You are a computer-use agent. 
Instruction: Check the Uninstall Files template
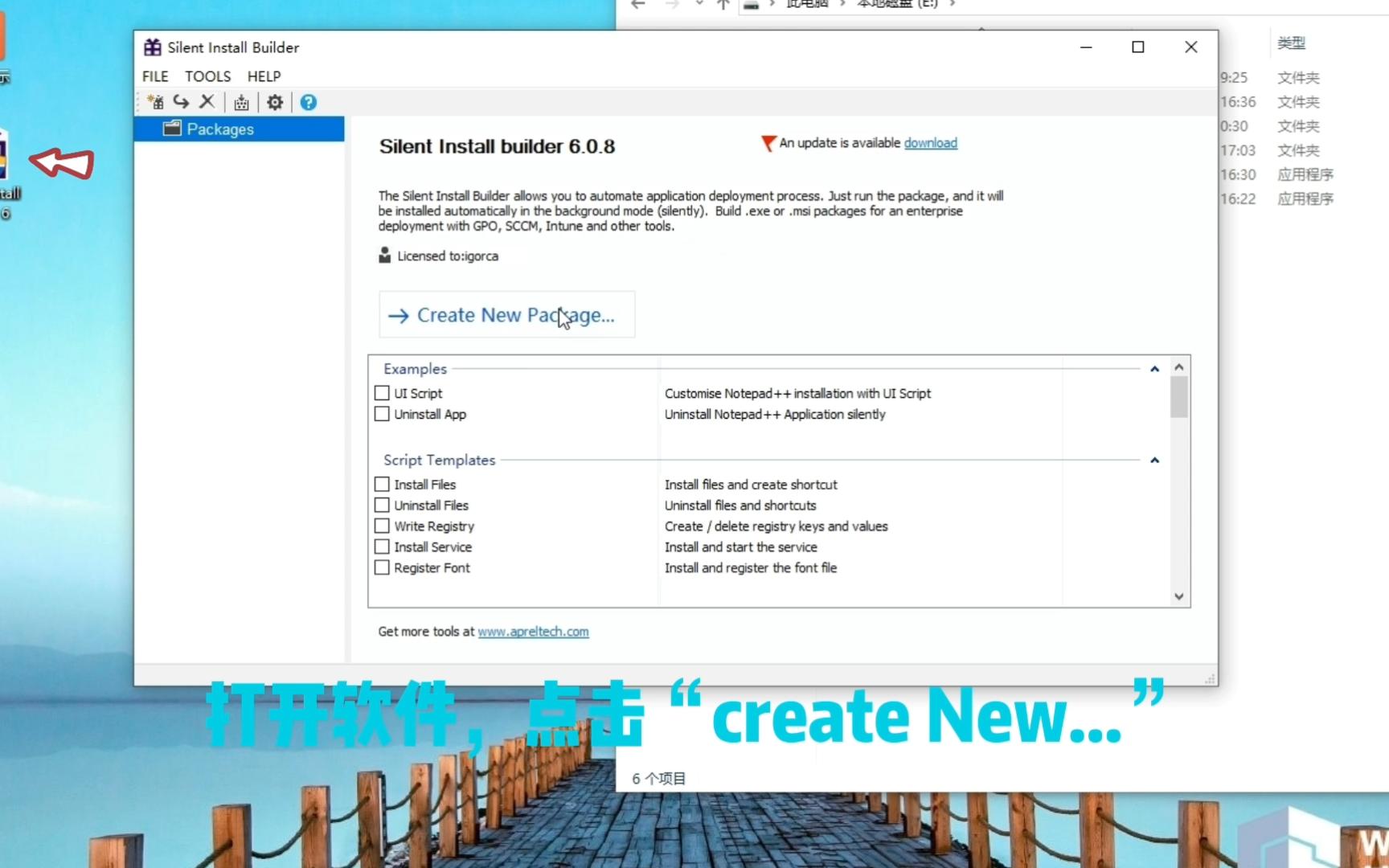(382, 506)
